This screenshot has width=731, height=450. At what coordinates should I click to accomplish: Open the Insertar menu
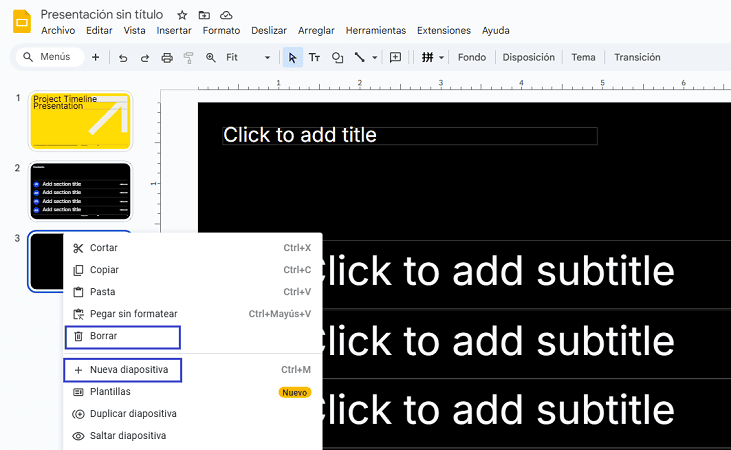(174, 31)
